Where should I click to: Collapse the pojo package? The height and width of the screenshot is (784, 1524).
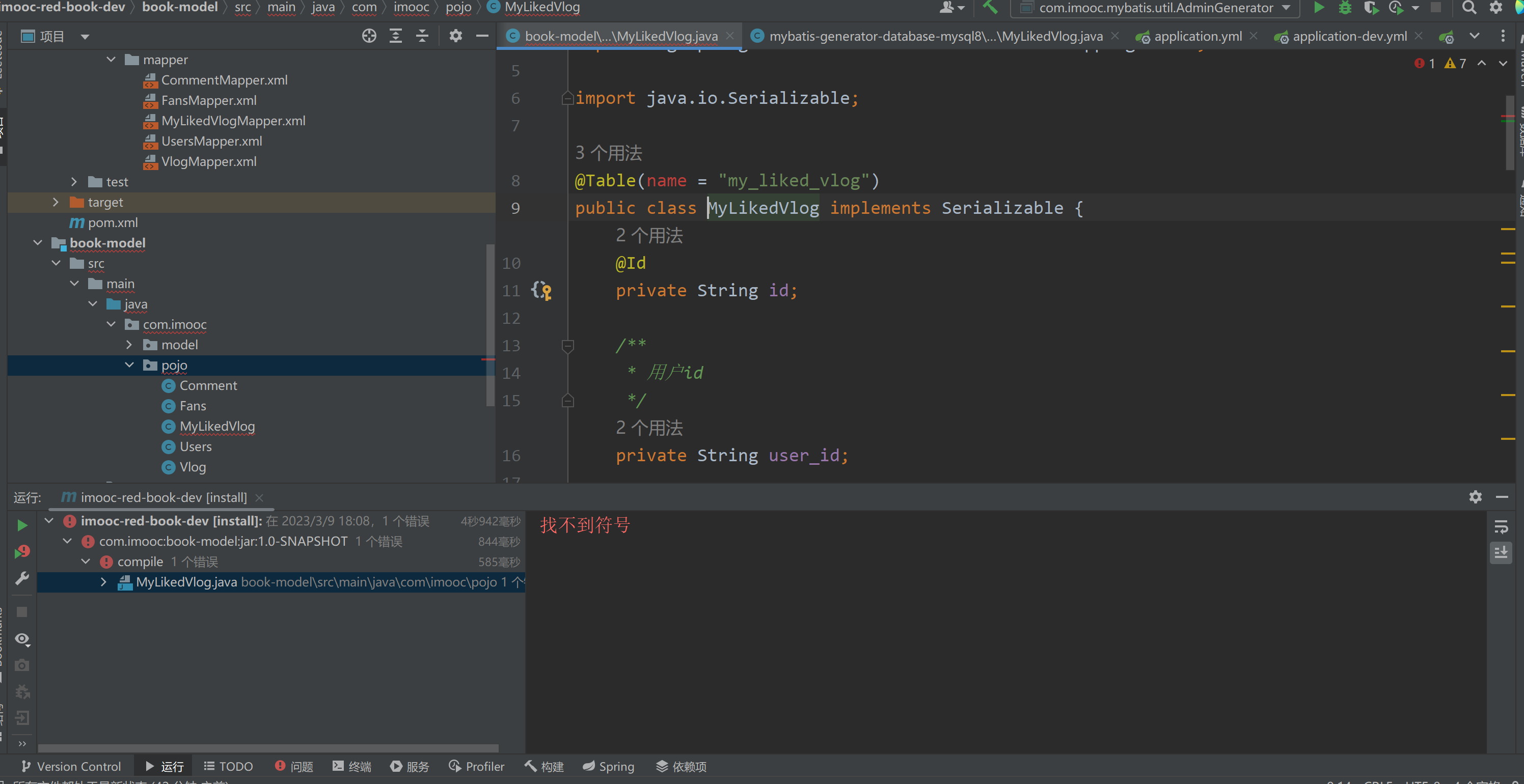pos(129,365)
